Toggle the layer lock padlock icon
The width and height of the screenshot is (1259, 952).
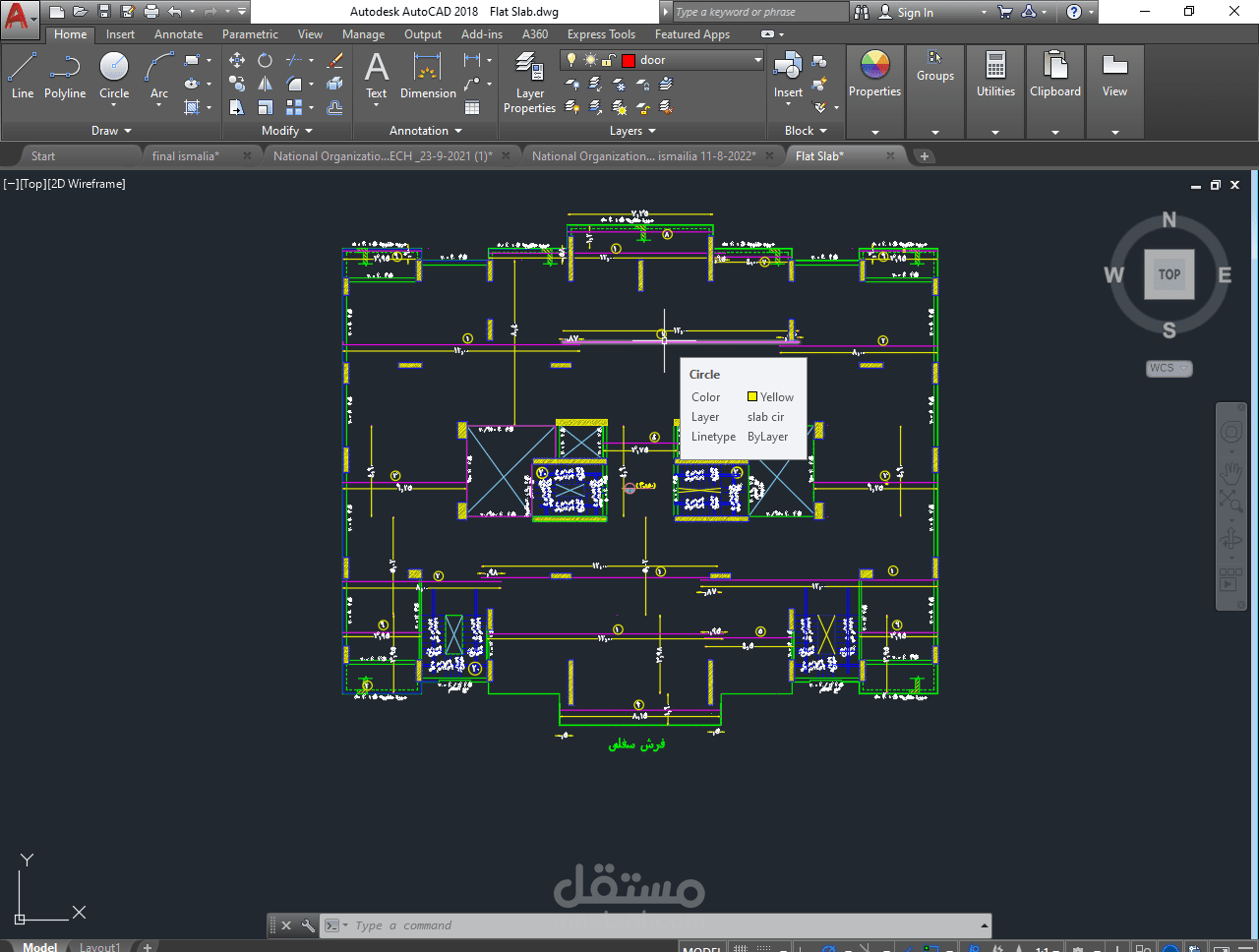click(x=606, y=60)
